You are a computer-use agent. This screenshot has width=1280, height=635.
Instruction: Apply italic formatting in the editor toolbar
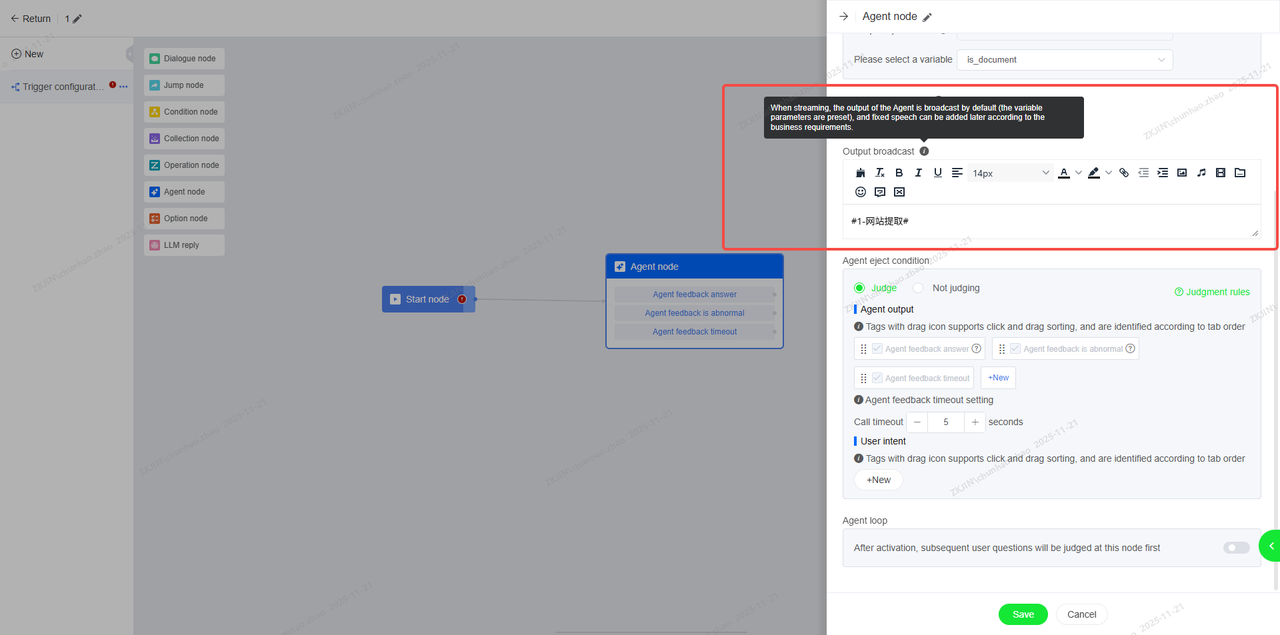click(918, 173)
